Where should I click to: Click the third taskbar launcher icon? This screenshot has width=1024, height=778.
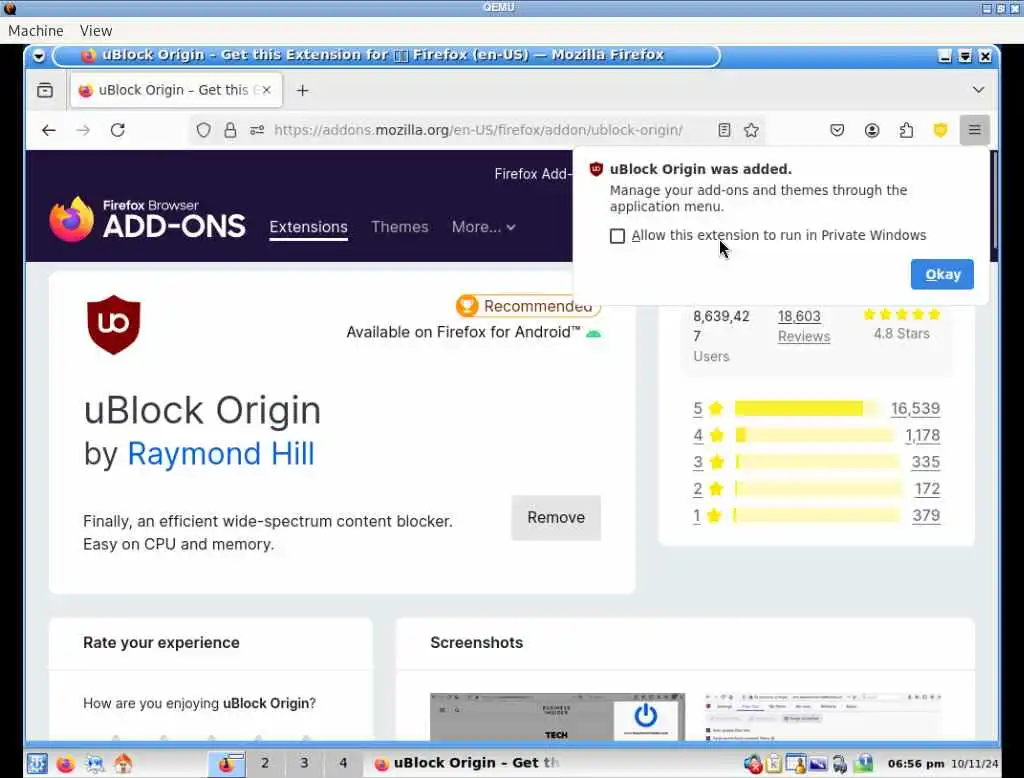coord(94,763)
